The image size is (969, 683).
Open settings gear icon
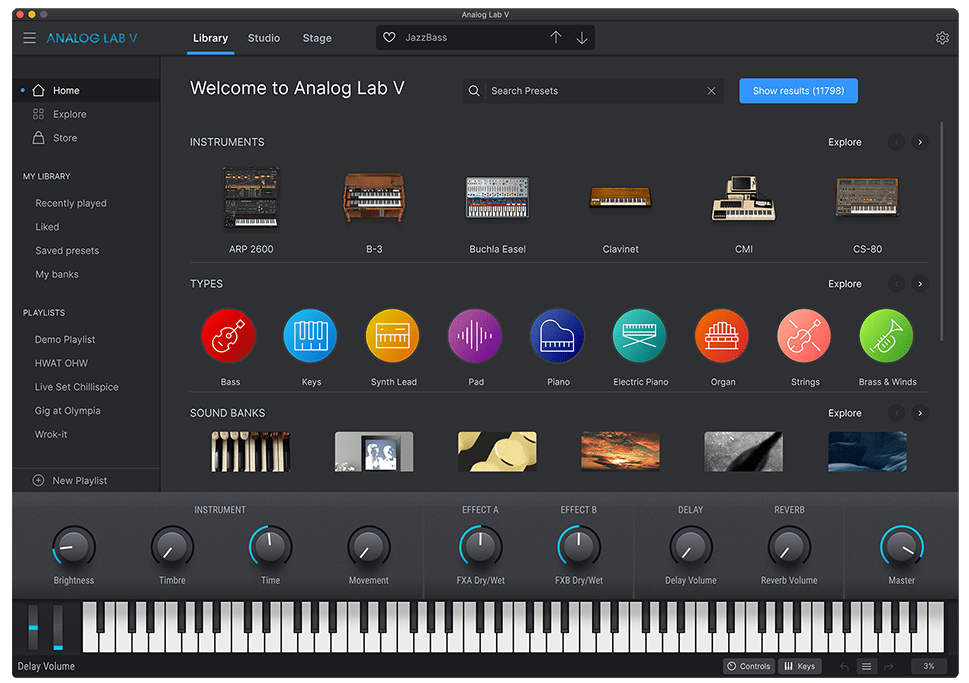pyautogui.click(x=942, y=38)
